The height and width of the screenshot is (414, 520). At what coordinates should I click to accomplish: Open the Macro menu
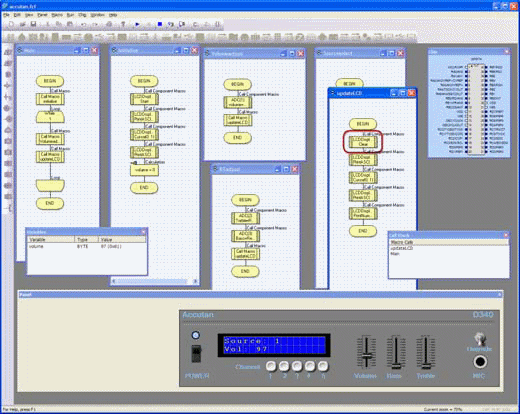click(x=57, y=15)
